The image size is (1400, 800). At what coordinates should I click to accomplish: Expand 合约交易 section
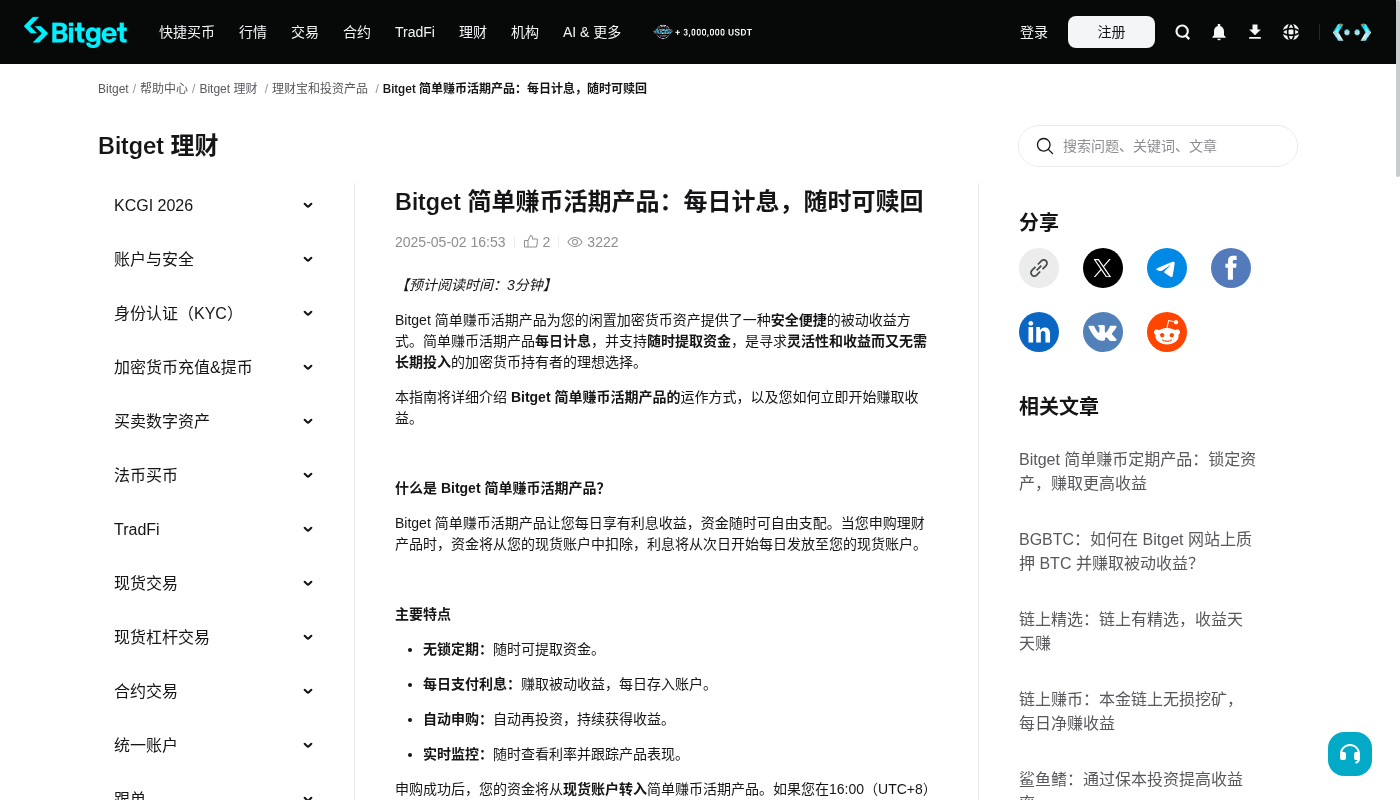(x=214, y=691)
